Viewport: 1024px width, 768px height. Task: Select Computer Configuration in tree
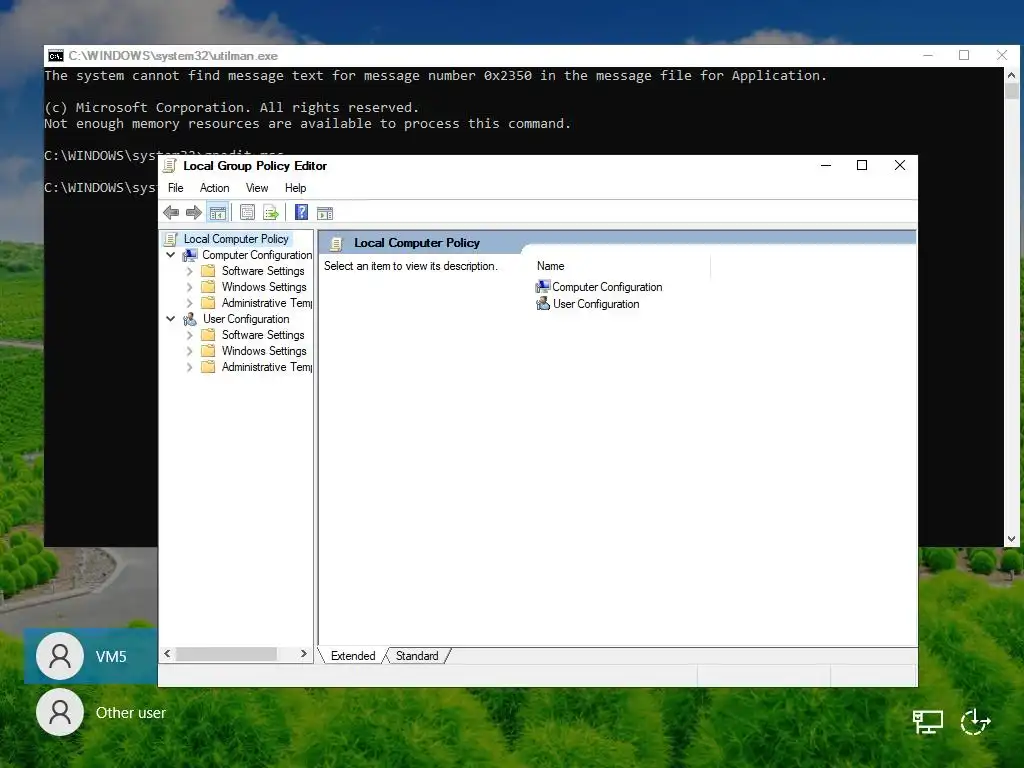coord(257,255)
